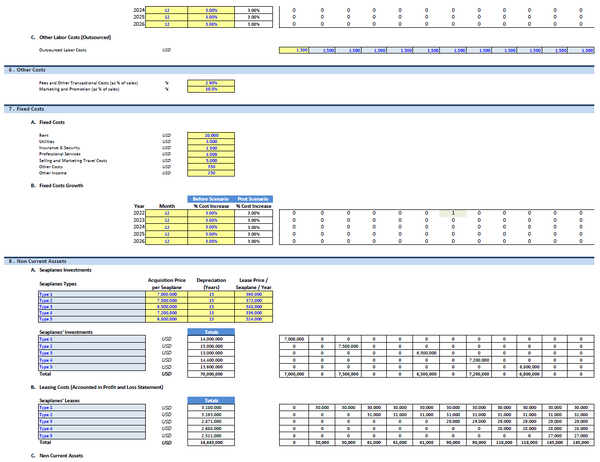Select the Rent input cell
The width and height of the screenshot is (600, 462).
coord(211,135)
